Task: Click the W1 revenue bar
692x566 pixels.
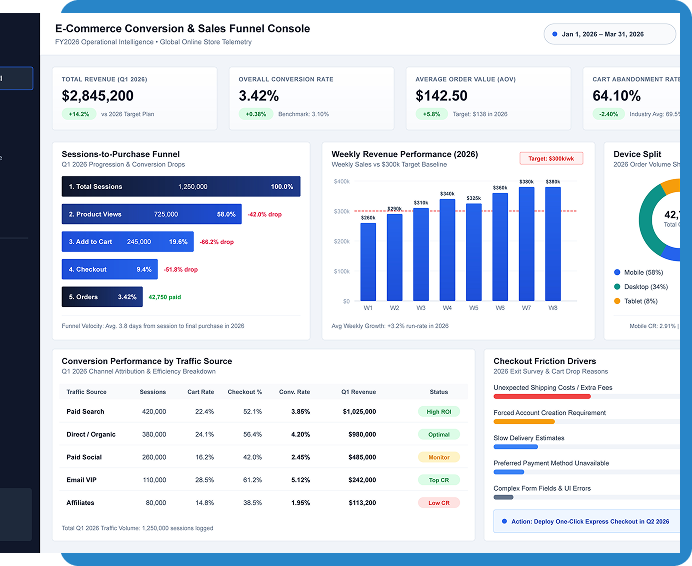Action: pyautogui.click(x=368, y=262)
